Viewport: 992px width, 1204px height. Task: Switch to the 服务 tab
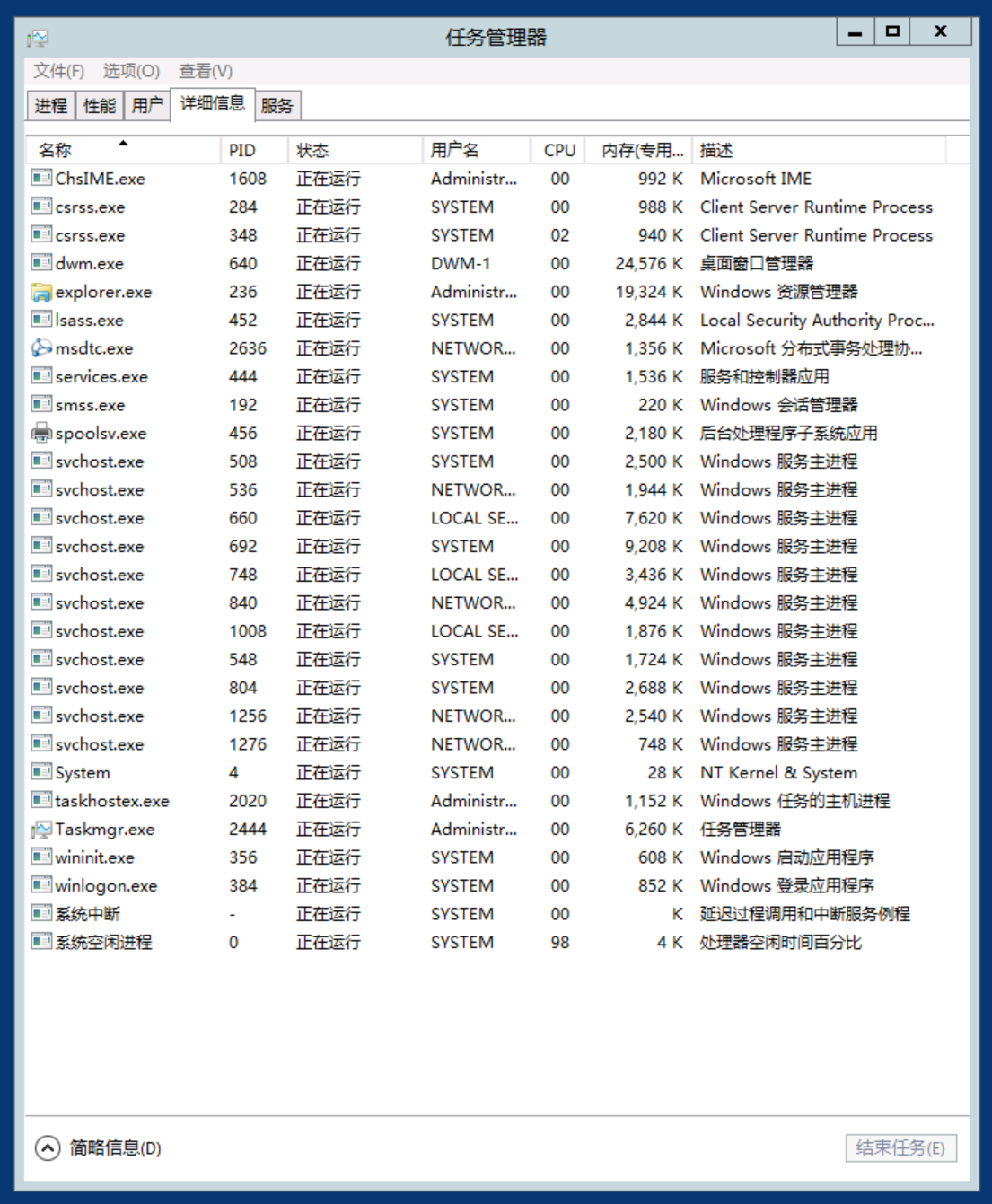coord(277,106)
